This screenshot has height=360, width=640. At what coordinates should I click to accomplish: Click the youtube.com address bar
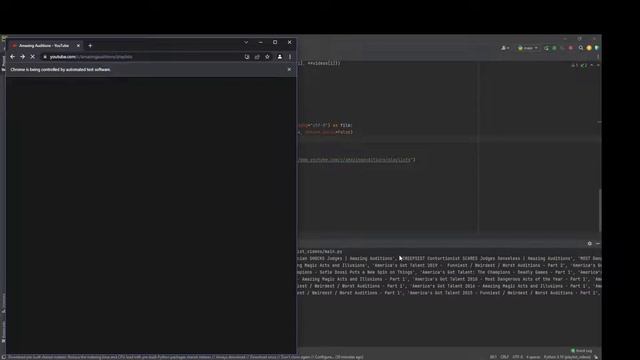143,57
